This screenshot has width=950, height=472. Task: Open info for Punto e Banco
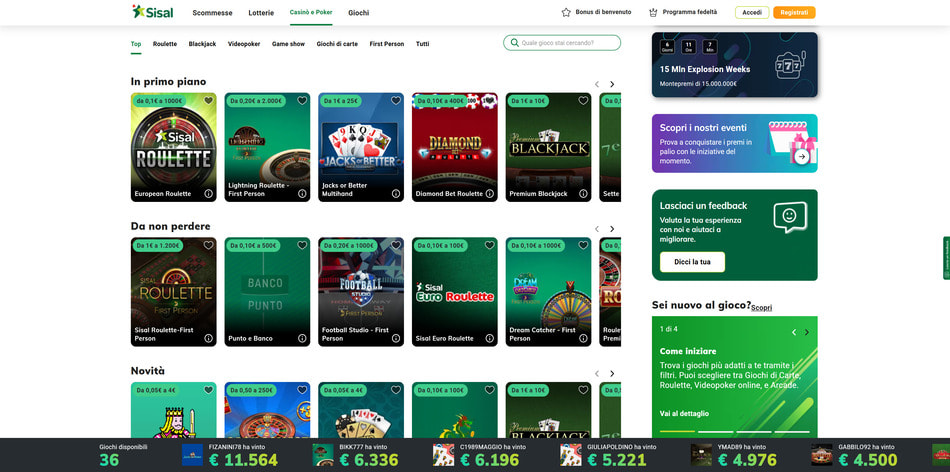pyautogui.click(x=302, y=339)
